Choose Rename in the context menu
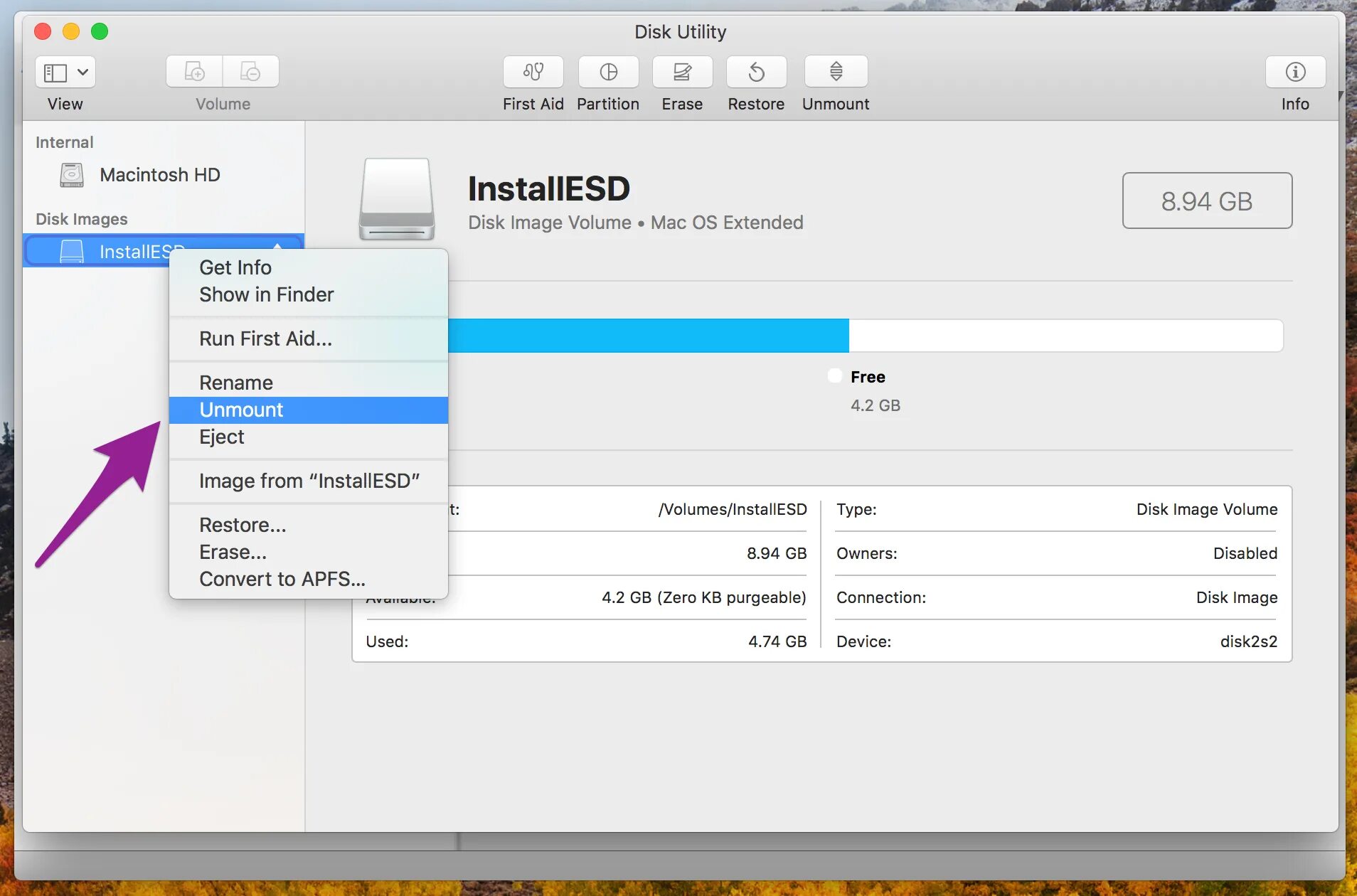 309,383
